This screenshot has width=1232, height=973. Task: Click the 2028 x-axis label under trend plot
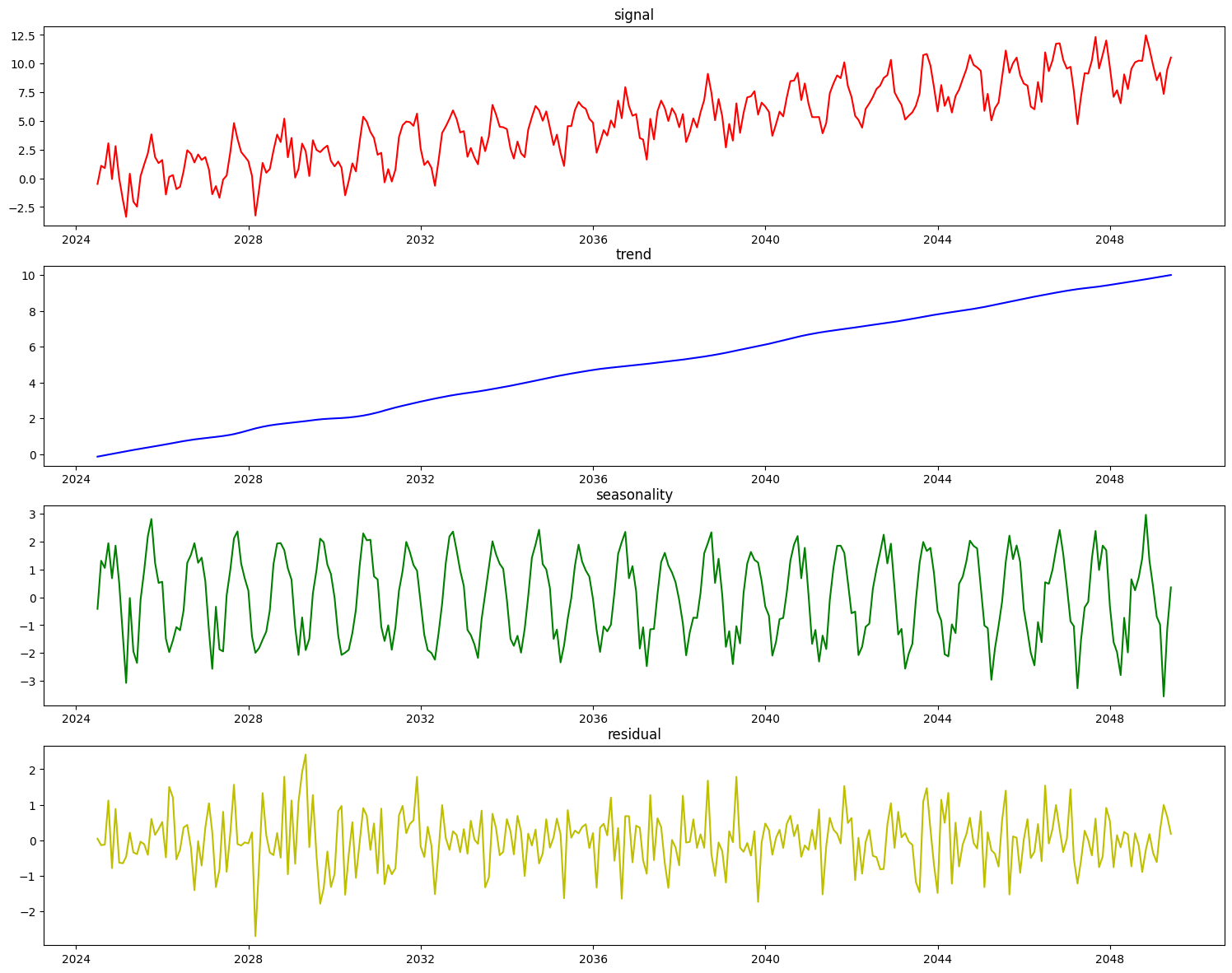[x=248, y=480]
